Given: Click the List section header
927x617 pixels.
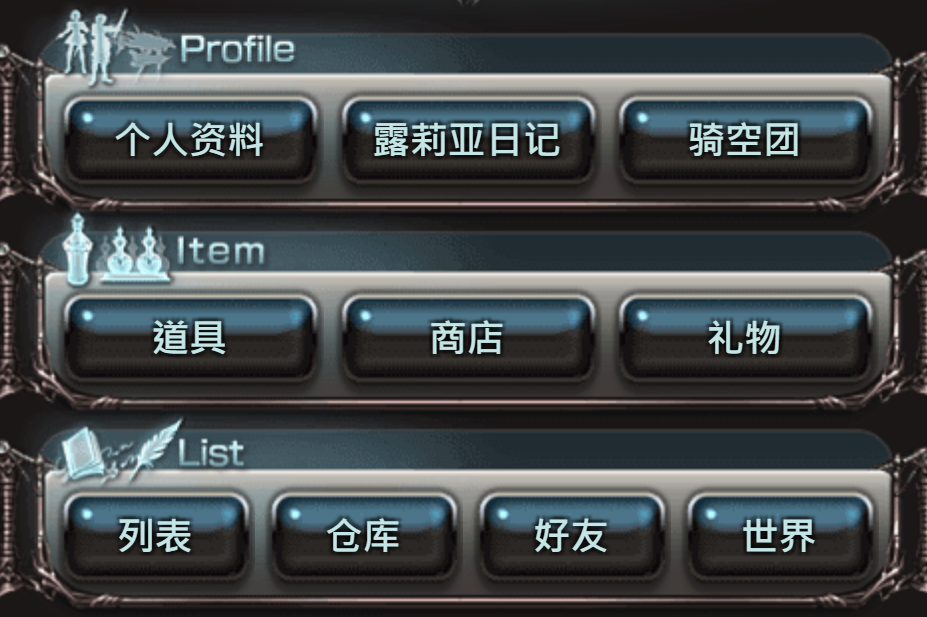Looking at the screenshot, I should point(211,453).
